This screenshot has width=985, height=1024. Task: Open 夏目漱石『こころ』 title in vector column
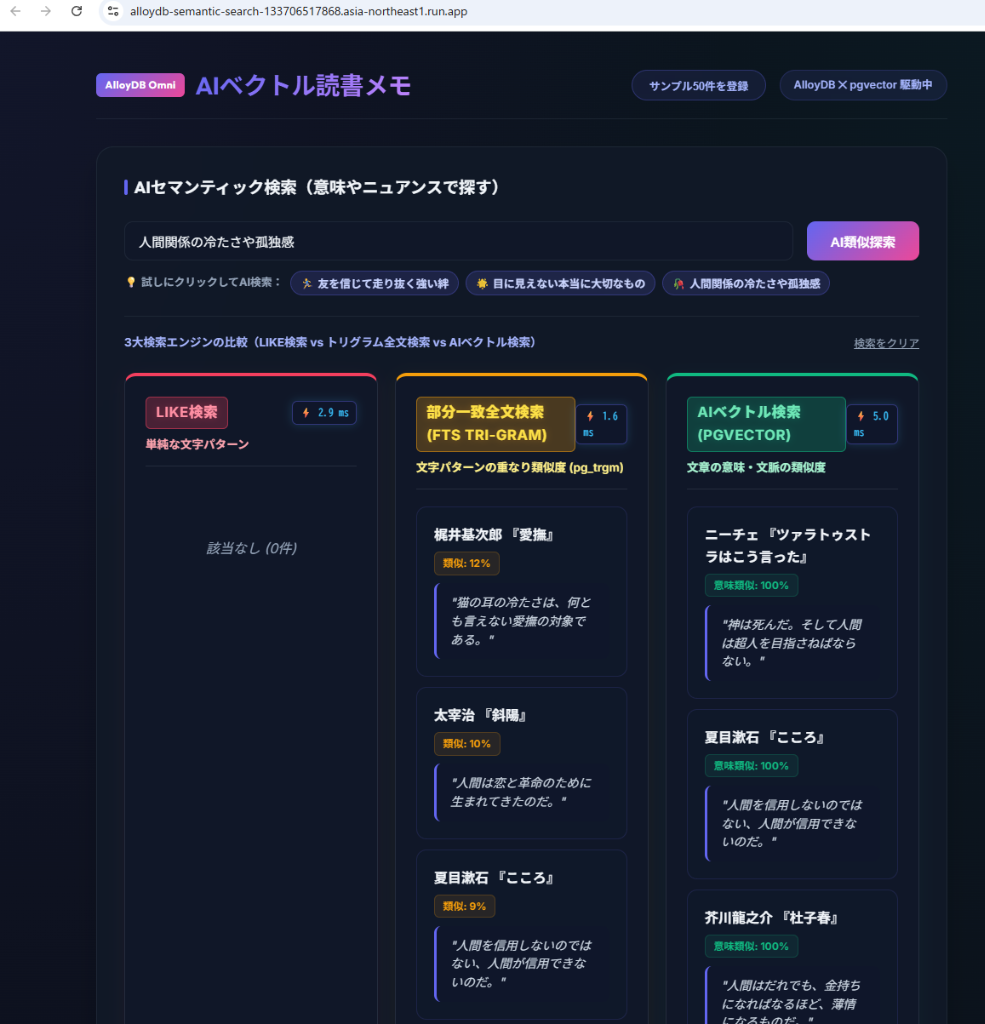pos(765,737)
